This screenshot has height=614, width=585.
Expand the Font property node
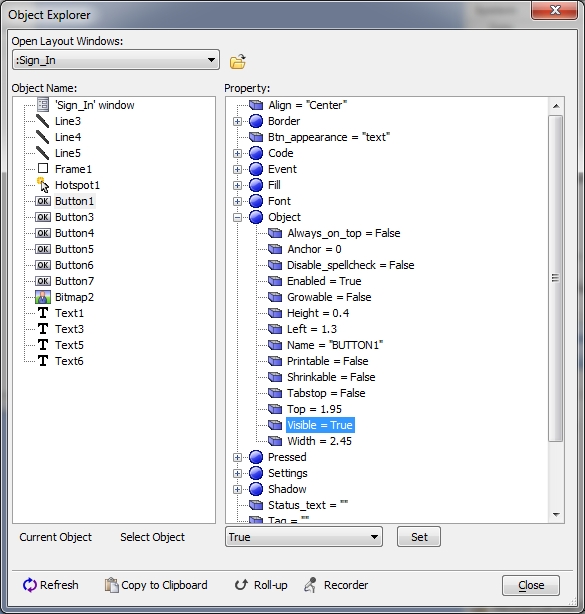click(x=237, y=201)
